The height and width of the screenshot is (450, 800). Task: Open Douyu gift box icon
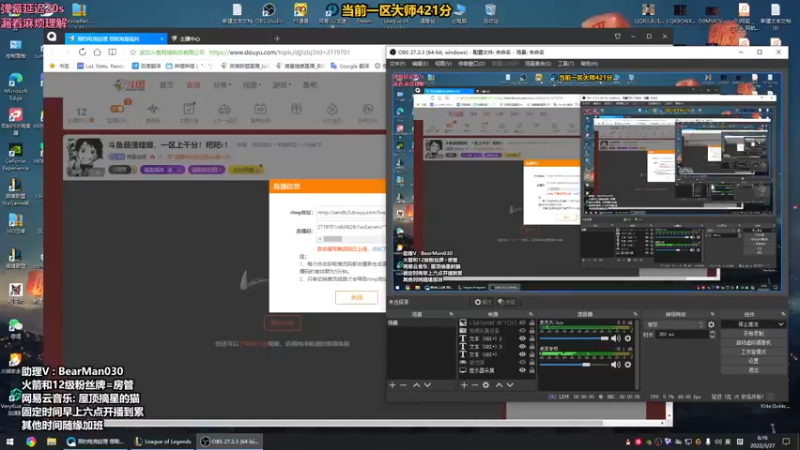point(296,109)
